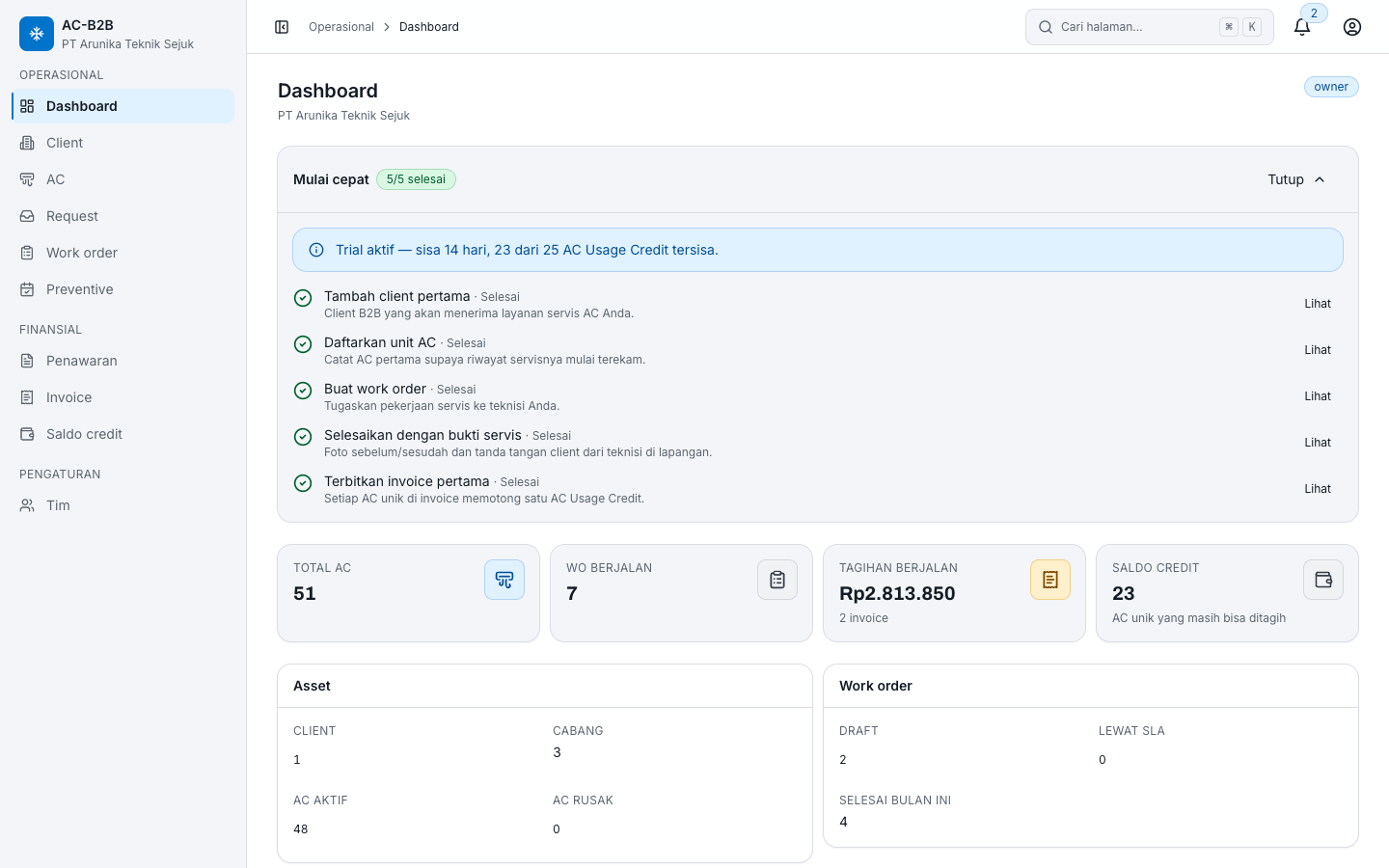Screen dimensions: 1389x868
Task: Click Lihat for Tambah client pertama
Action: [1318, 304]
